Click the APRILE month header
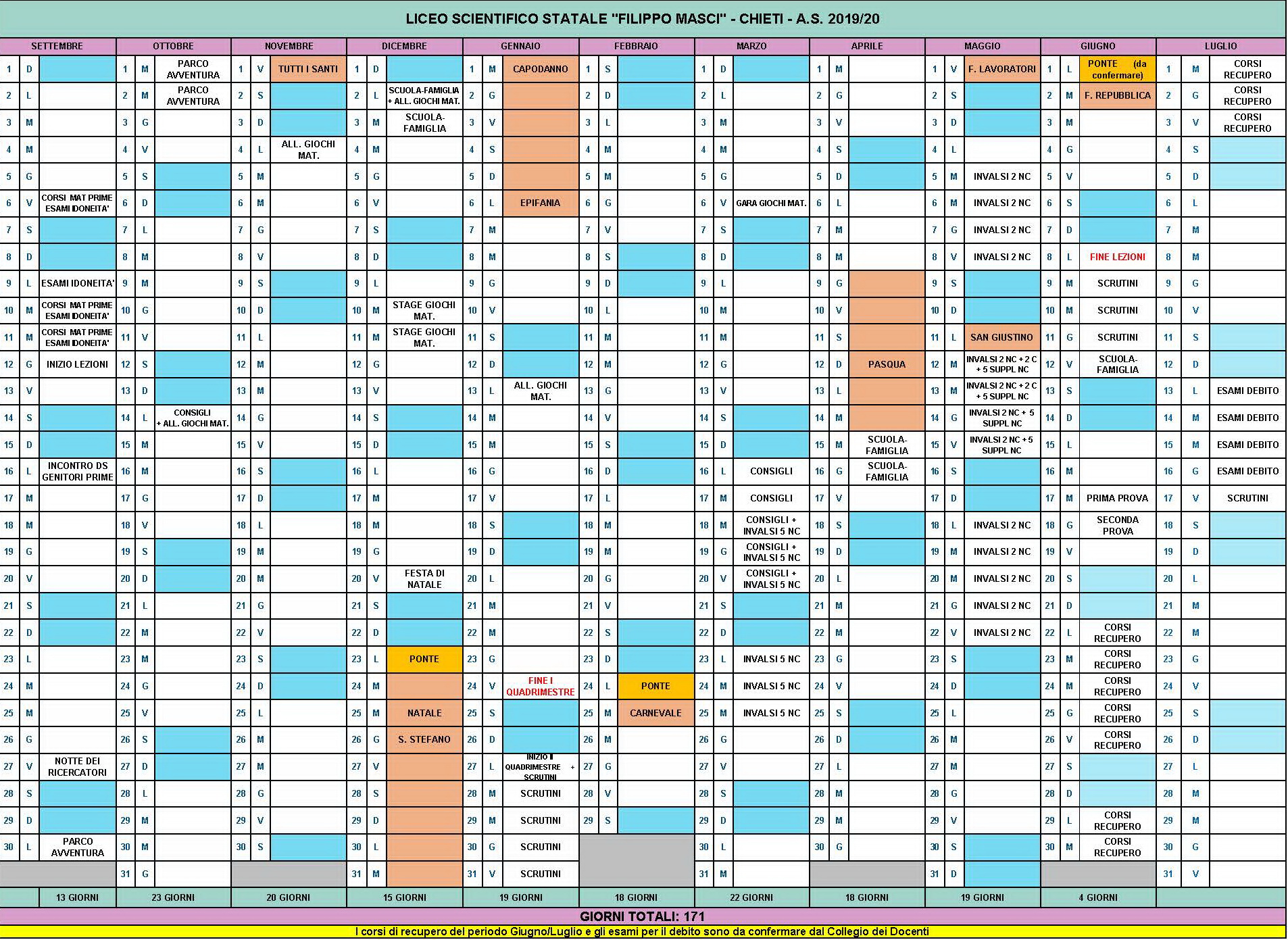 pos(868,46)
